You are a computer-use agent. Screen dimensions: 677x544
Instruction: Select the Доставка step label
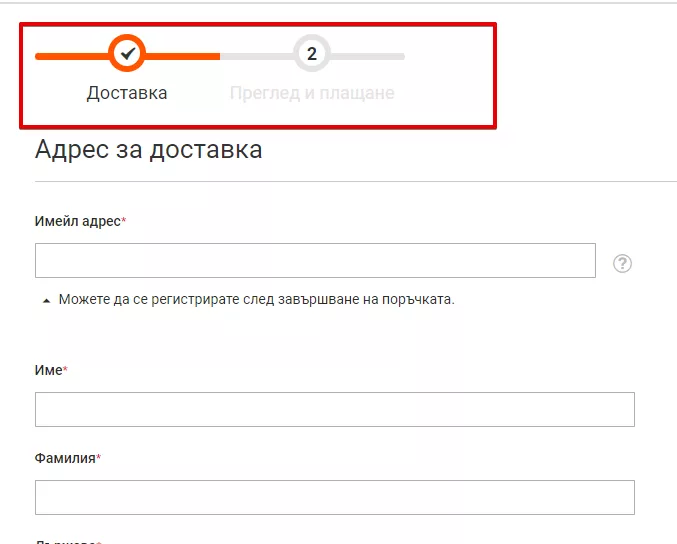[x=127, y=93]
